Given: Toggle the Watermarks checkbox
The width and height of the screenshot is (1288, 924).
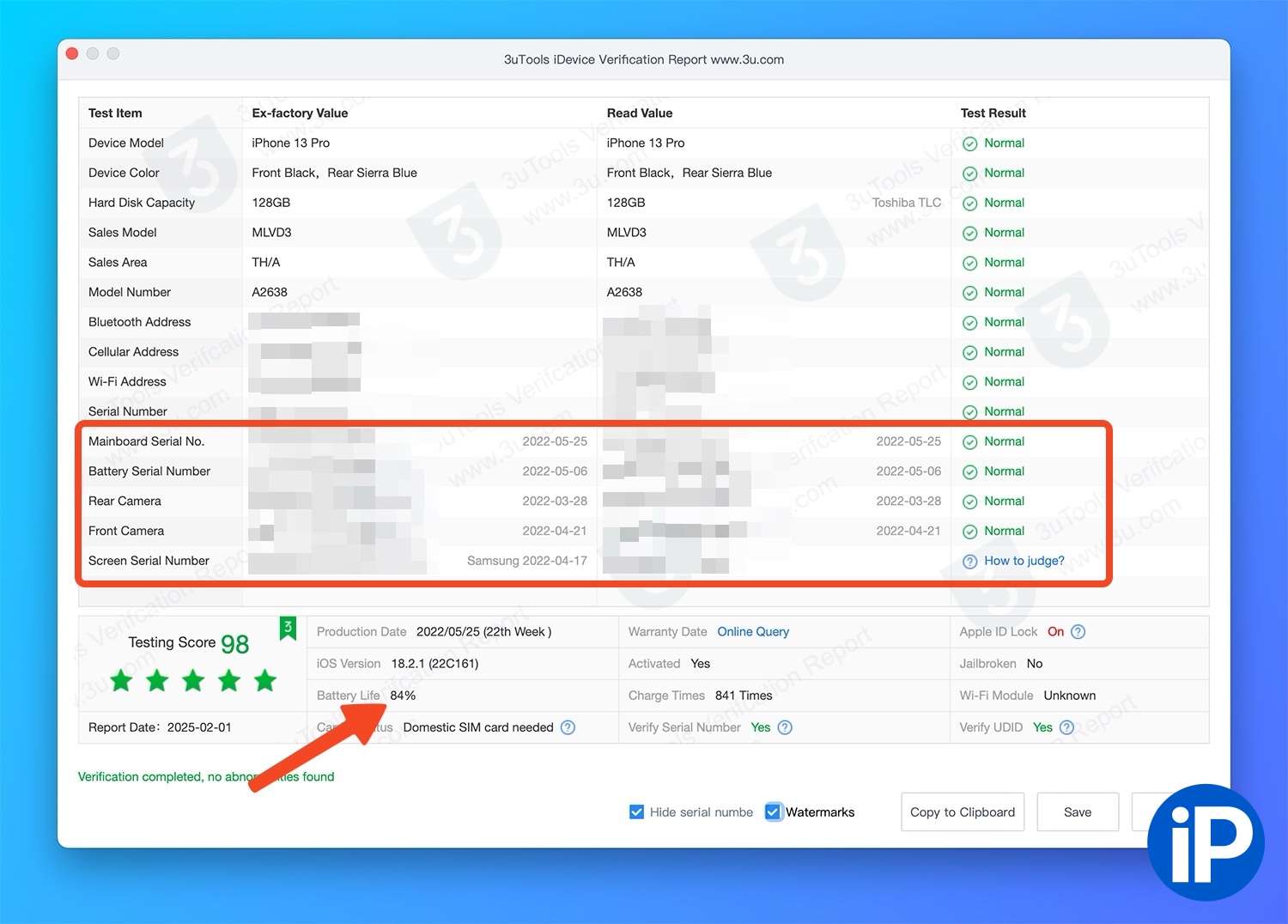Looking at the screenshot, I should pyautogui.click(x=773, y=812).
